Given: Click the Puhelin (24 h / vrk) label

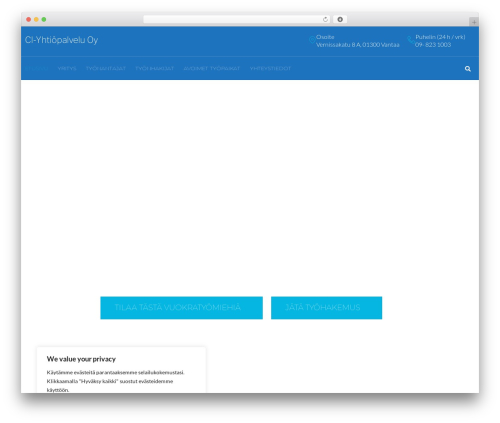Looking at the screenshot, I should coord(440,37).
